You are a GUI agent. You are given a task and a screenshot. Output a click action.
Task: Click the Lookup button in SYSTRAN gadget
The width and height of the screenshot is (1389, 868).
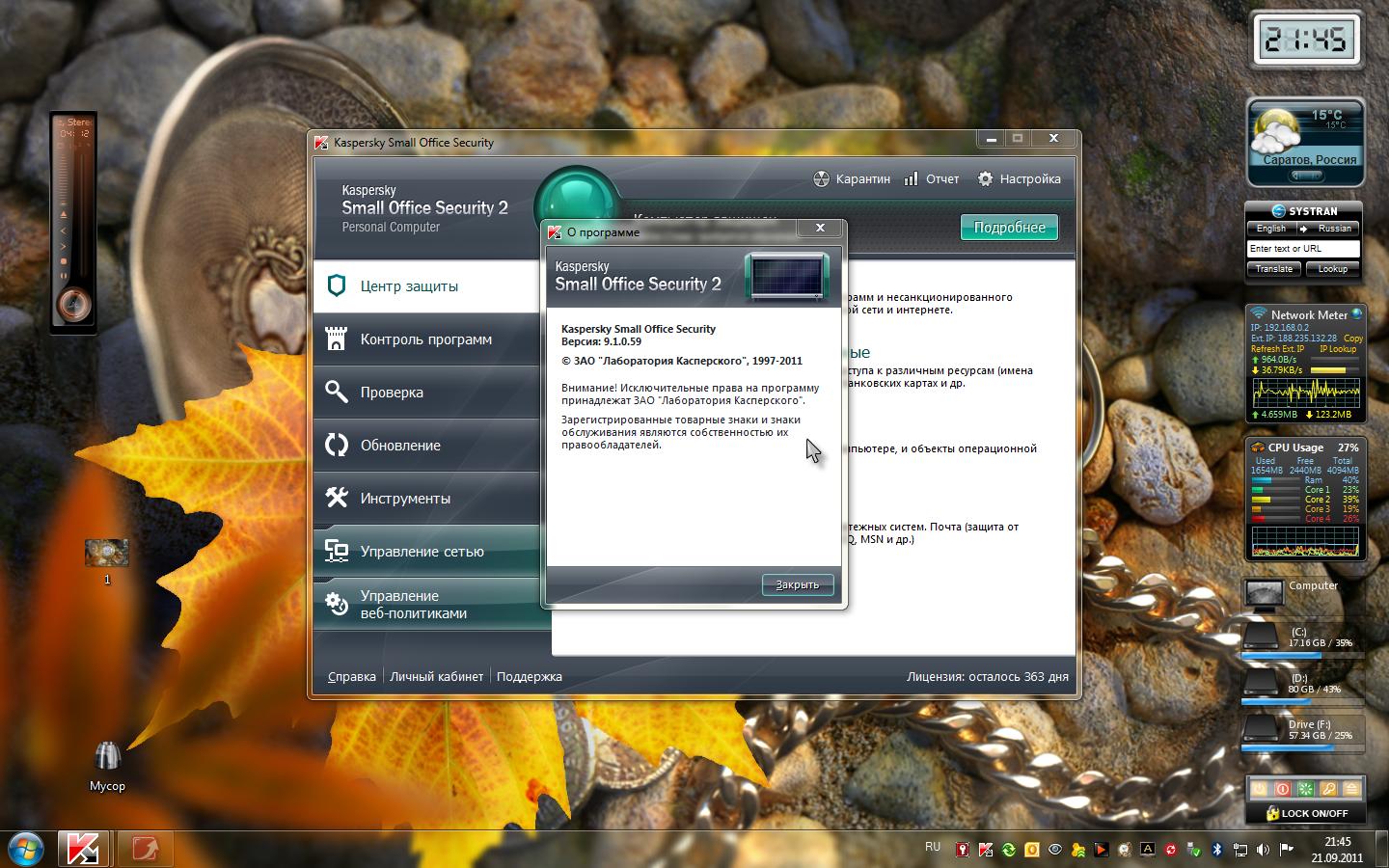1333,269
